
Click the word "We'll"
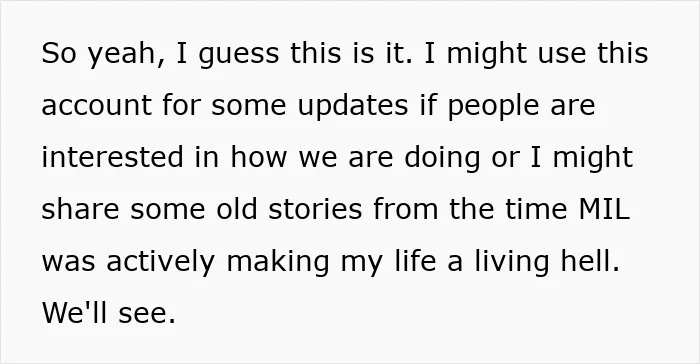point(75,312)
